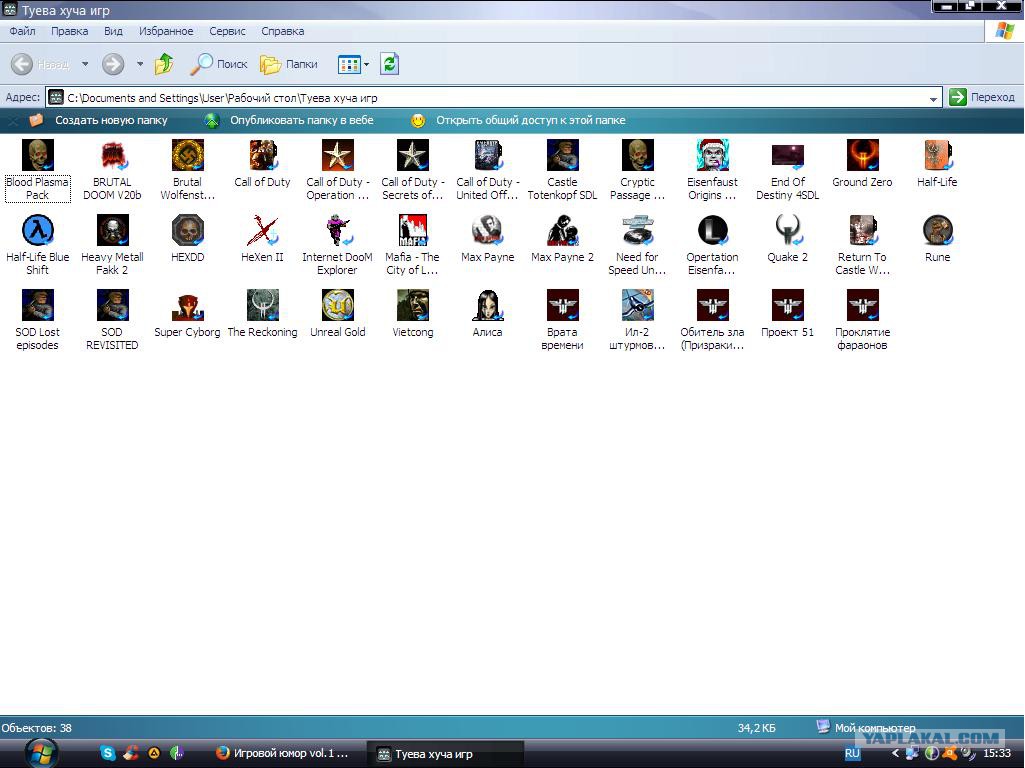Expand the address bar dropdown arrow
Viewport: 1025px width, 768px height.
point(933,99)
